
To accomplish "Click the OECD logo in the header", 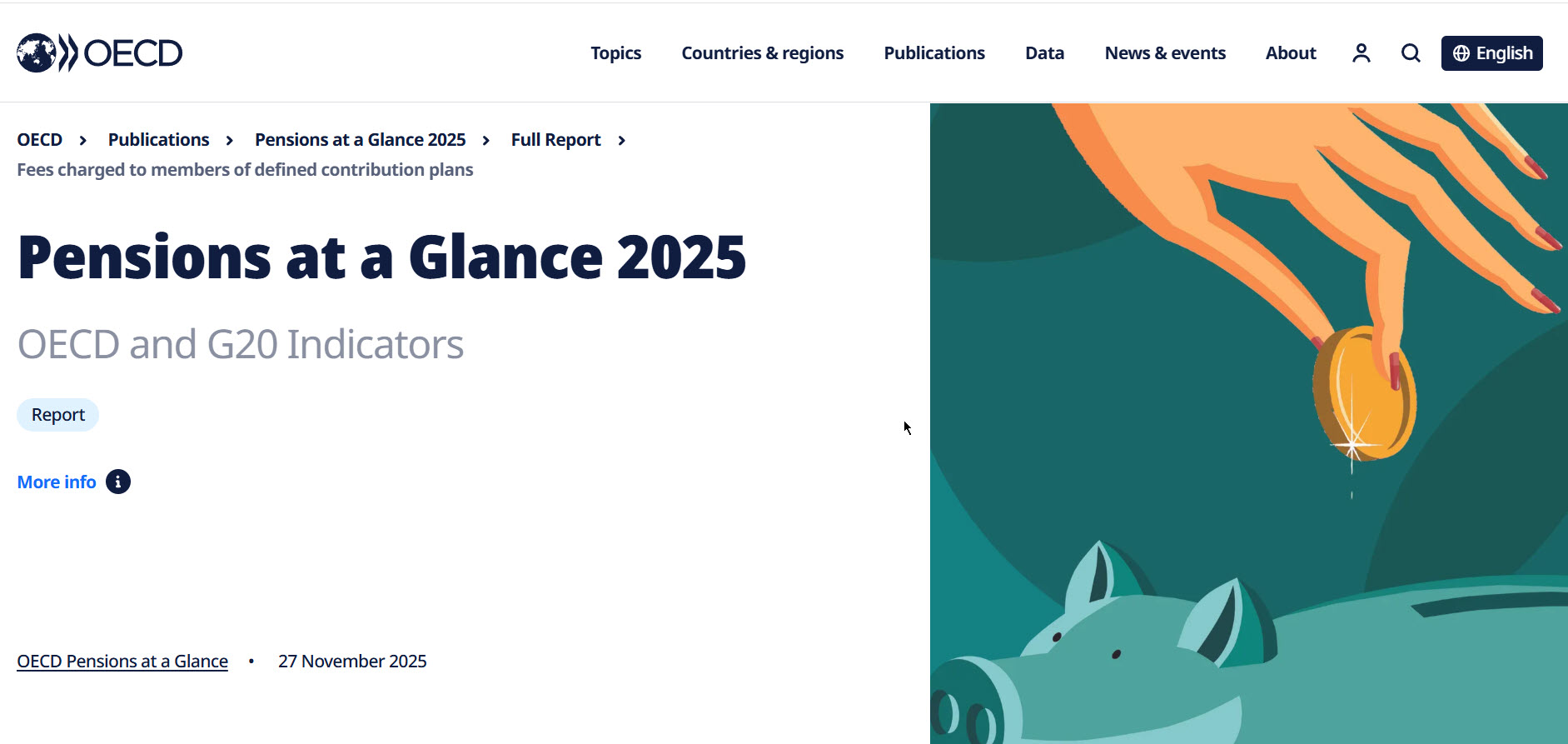I will point(99,53).
